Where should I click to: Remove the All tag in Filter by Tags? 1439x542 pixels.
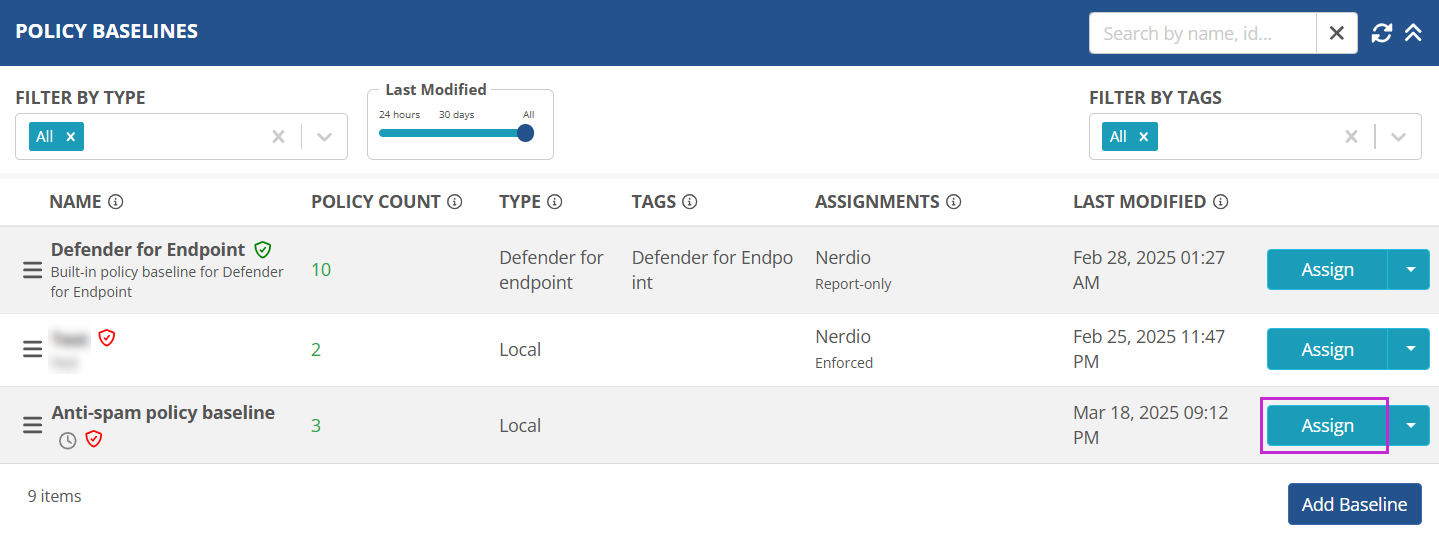1144,137
